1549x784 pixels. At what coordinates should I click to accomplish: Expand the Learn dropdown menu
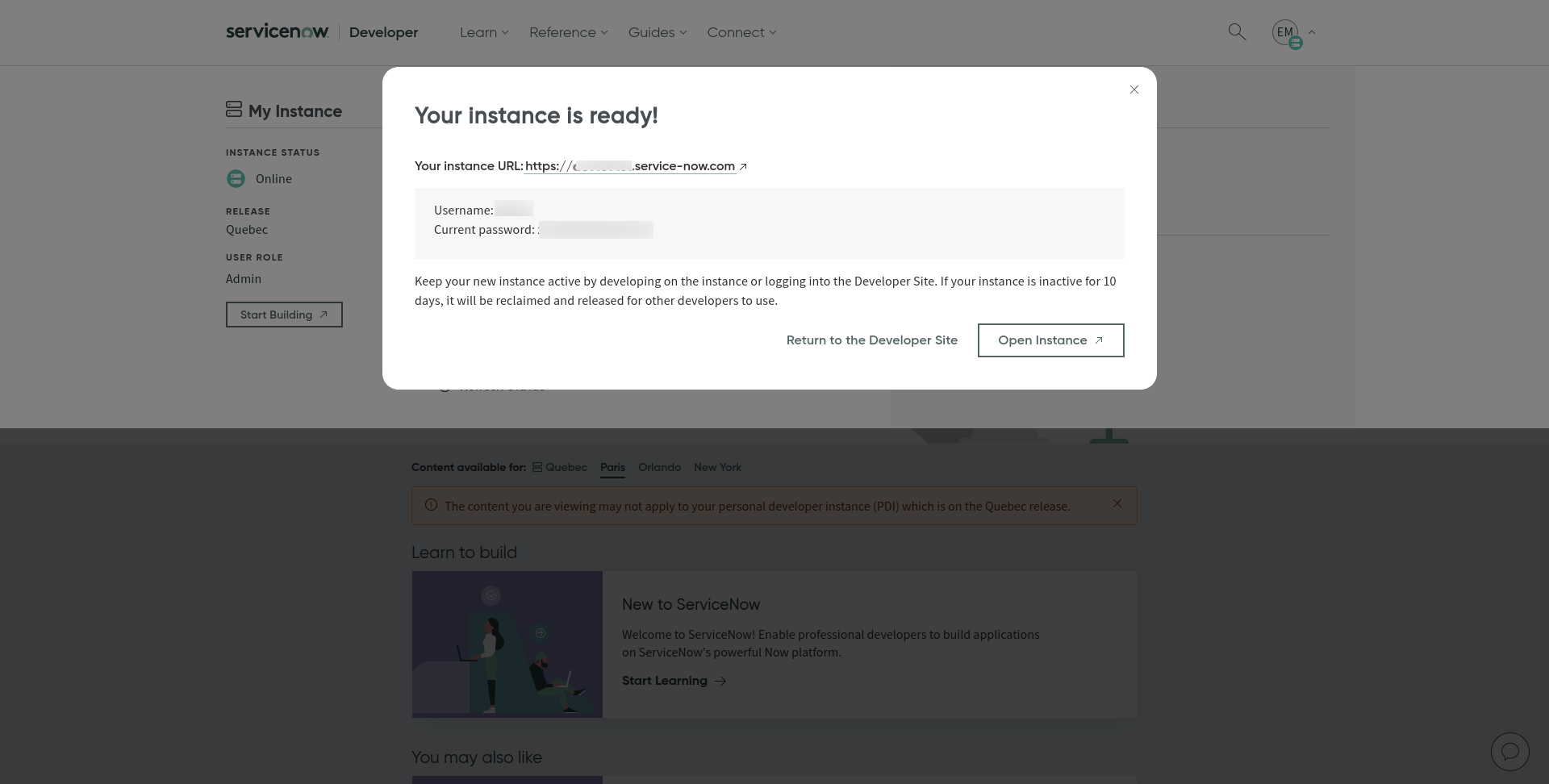coord(484,32)
